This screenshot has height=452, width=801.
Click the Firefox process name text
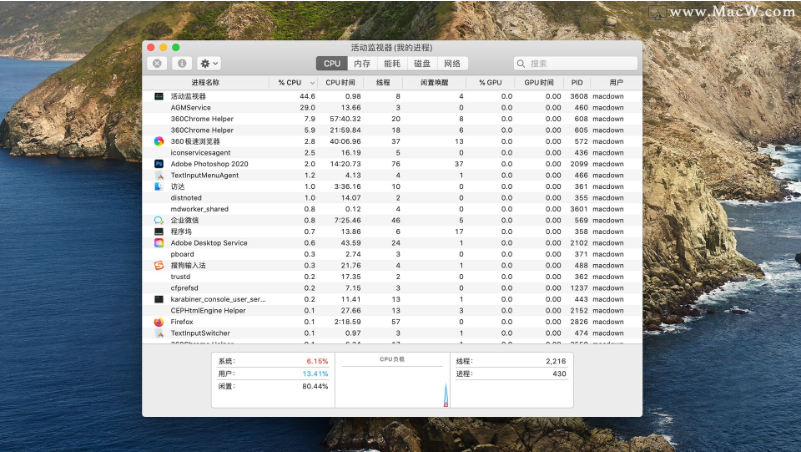pyautogui.click(x=182, y=322)
